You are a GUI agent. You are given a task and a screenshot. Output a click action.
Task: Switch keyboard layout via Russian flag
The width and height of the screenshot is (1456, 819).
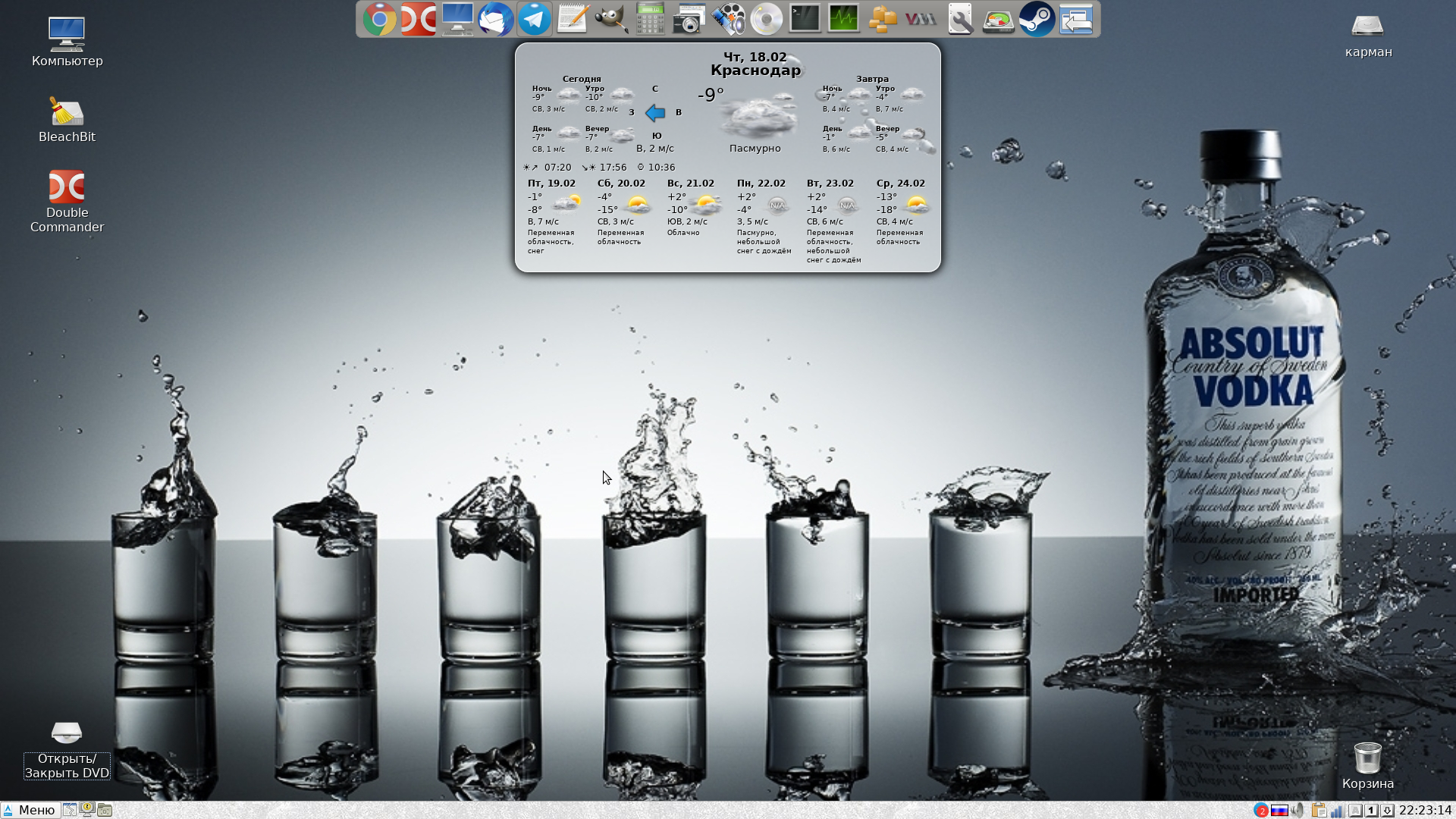click(1279, 811)
